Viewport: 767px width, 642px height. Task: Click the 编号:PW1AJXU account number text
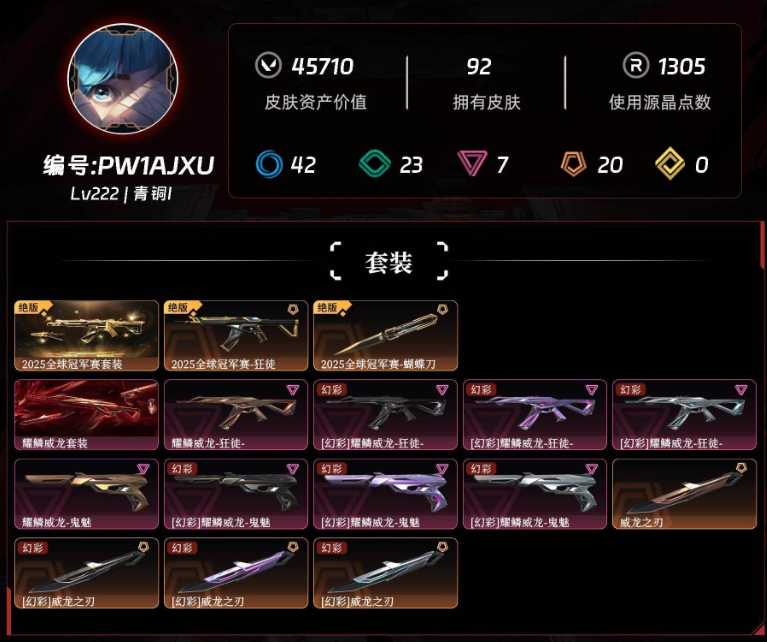(x=129, y=165)
